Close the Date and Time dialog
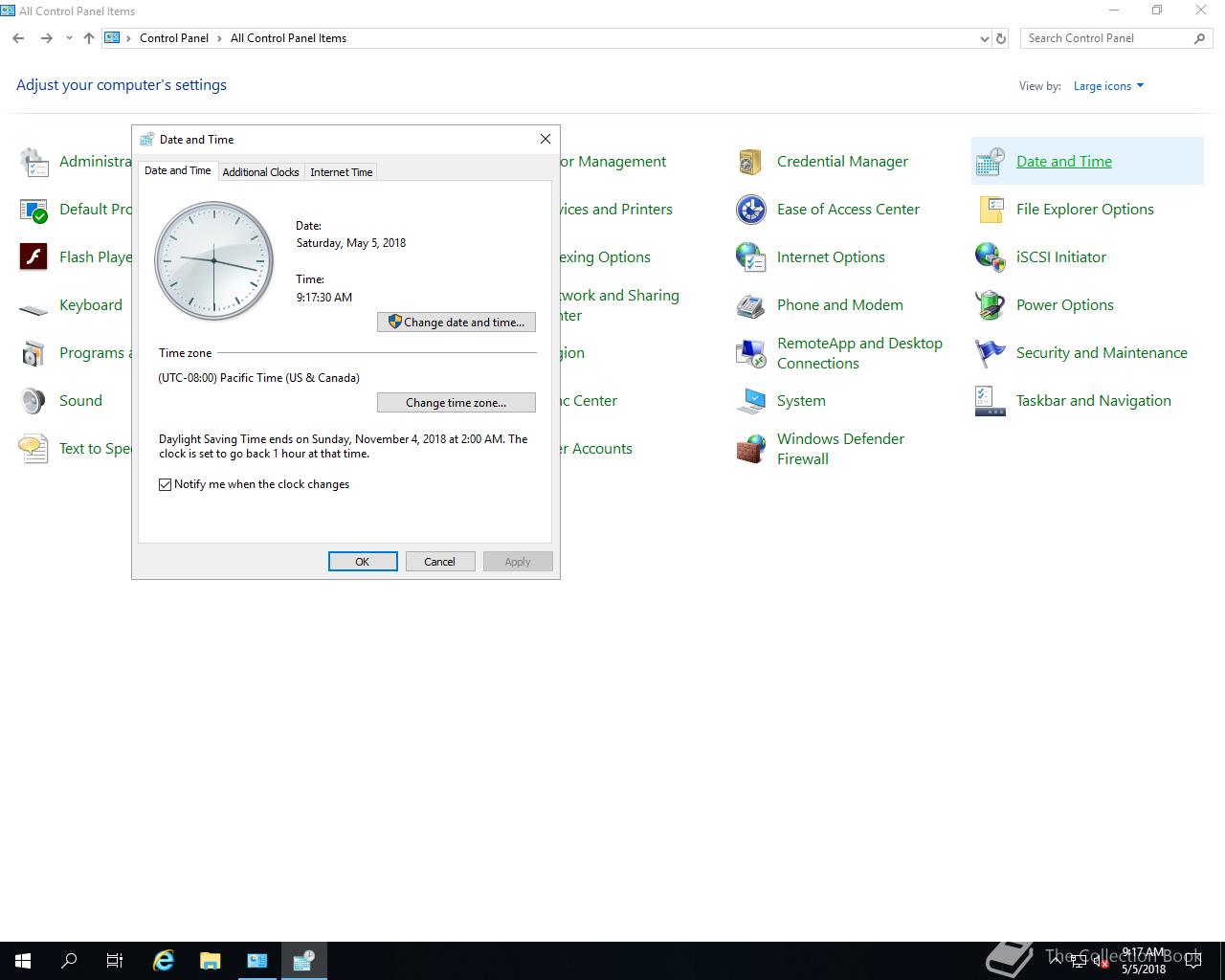 546,139
